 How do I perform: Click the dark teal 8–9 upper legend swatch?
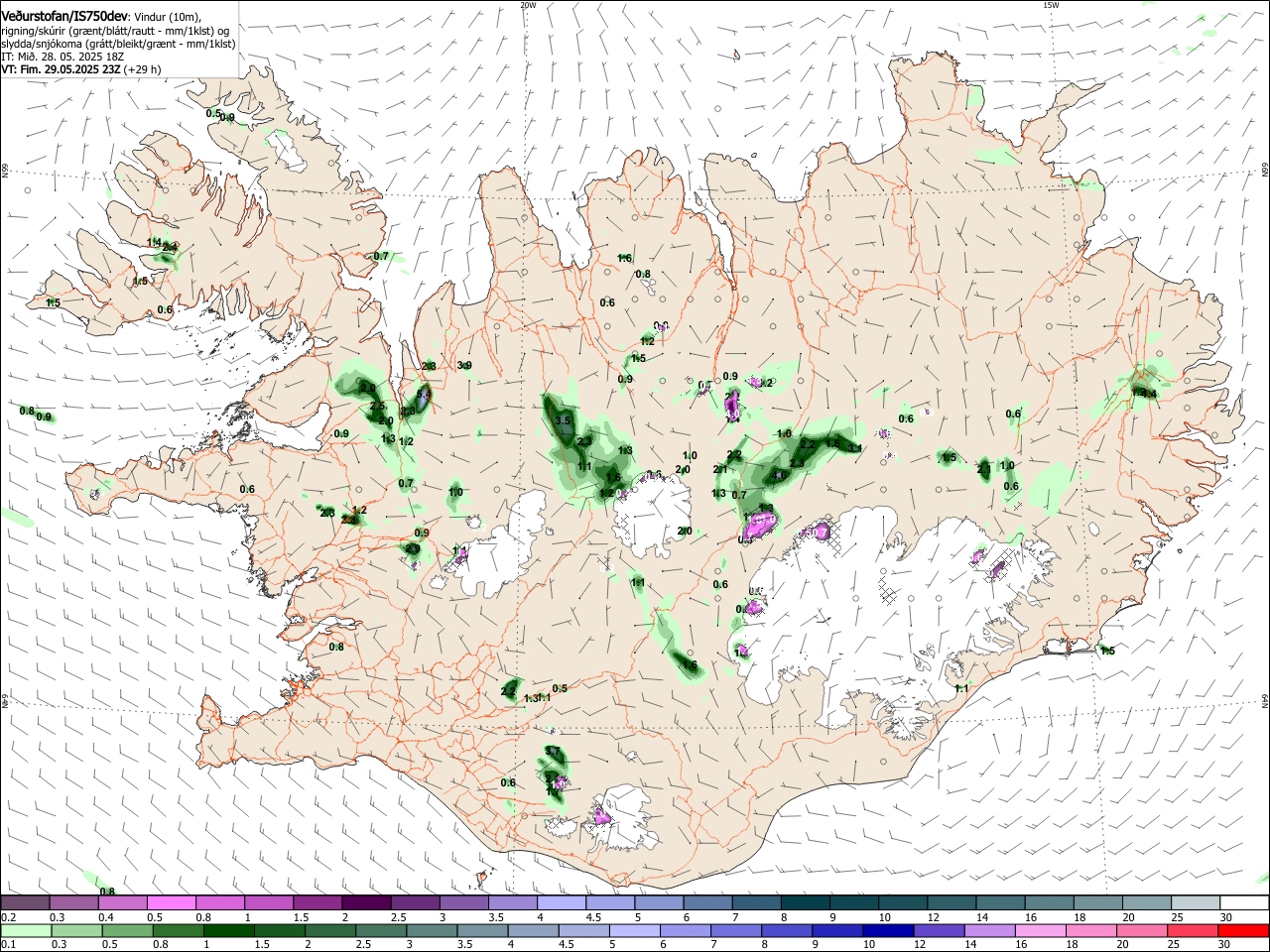[x=806, y=903]
